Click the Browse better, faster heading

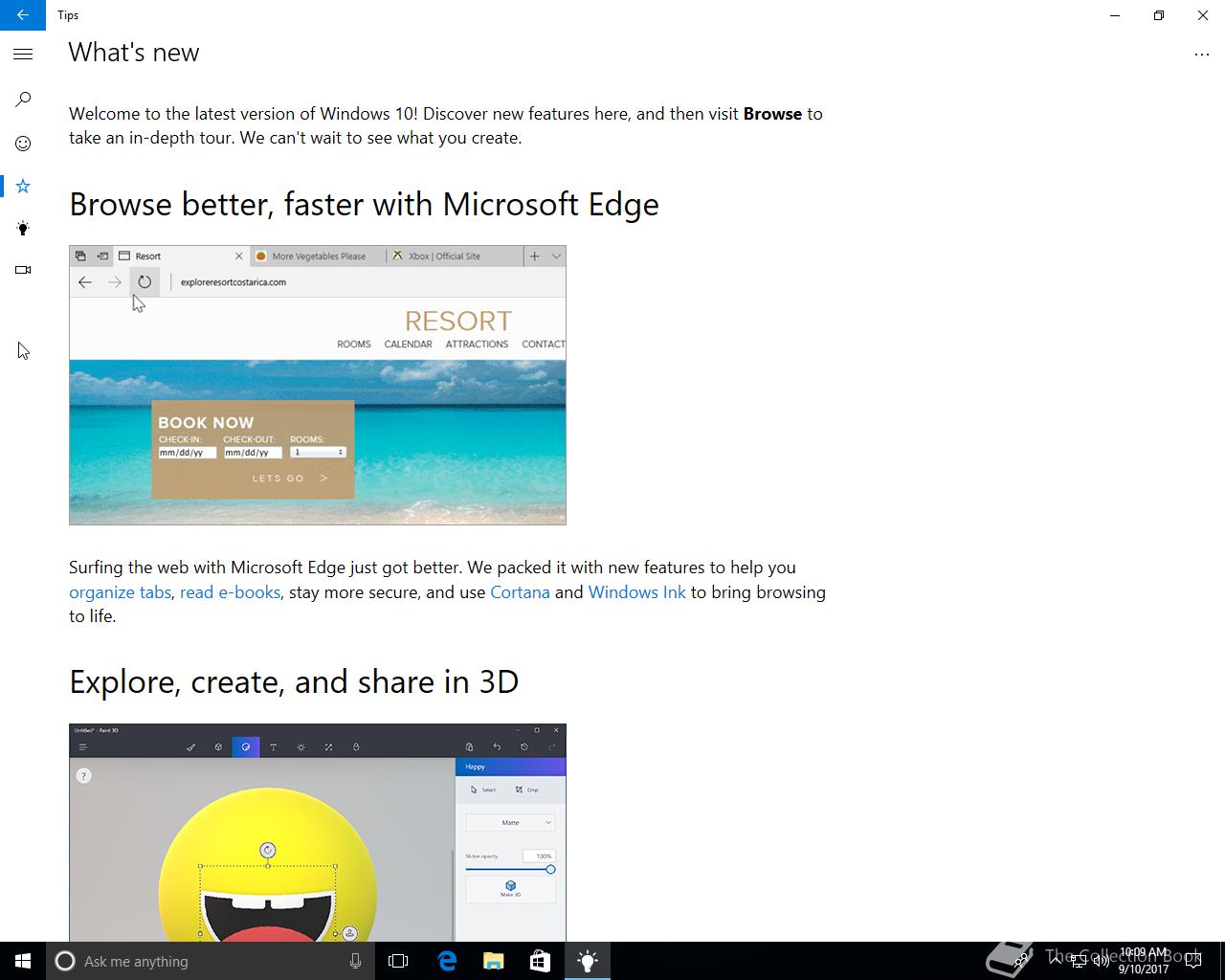click(364, 204)
